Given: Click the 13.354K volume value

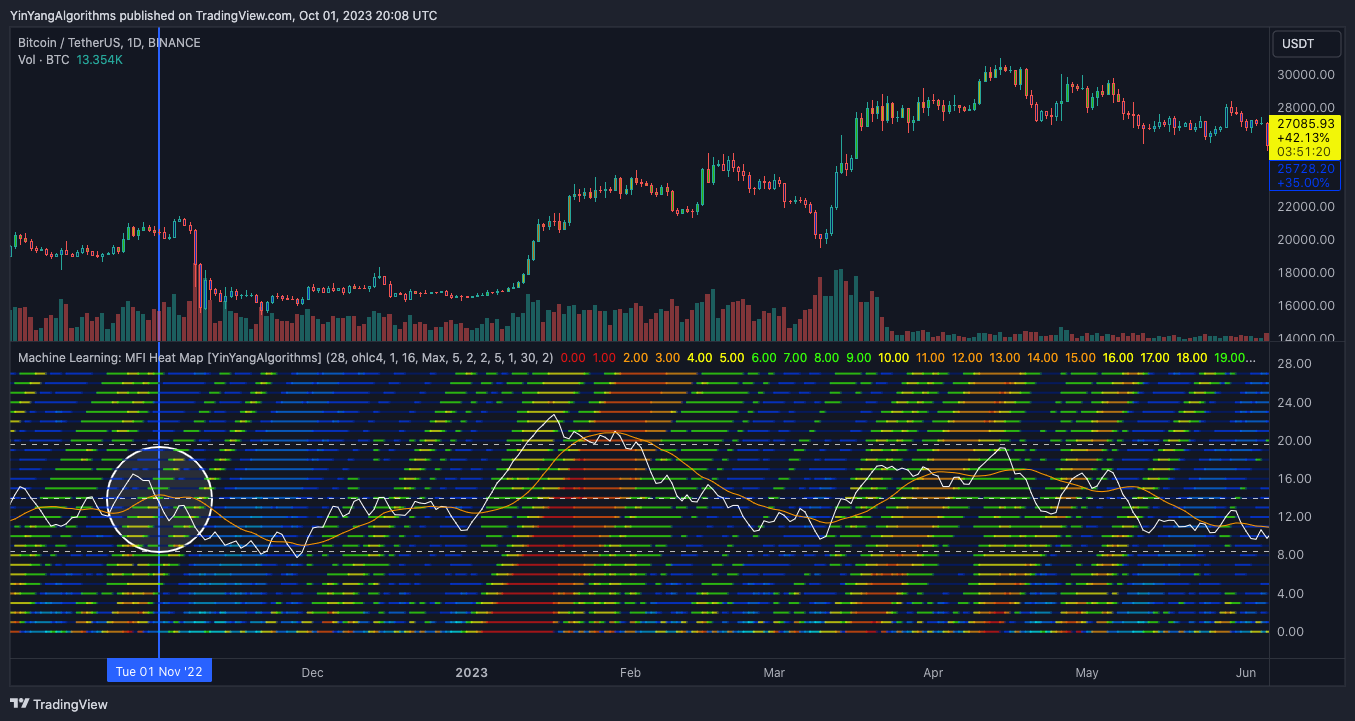Looking at the screenshot, I should pyautogui.click(x=99, y=60).
